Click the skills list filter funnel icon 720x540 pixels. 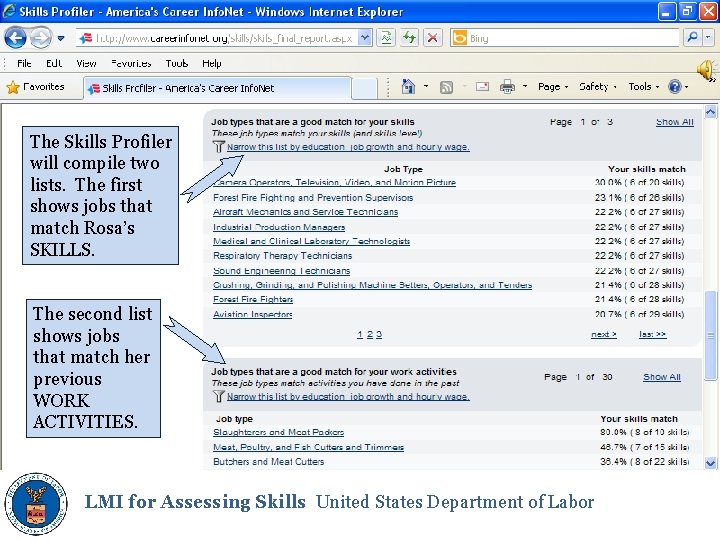pyautogui.click(x=219, y=147)
